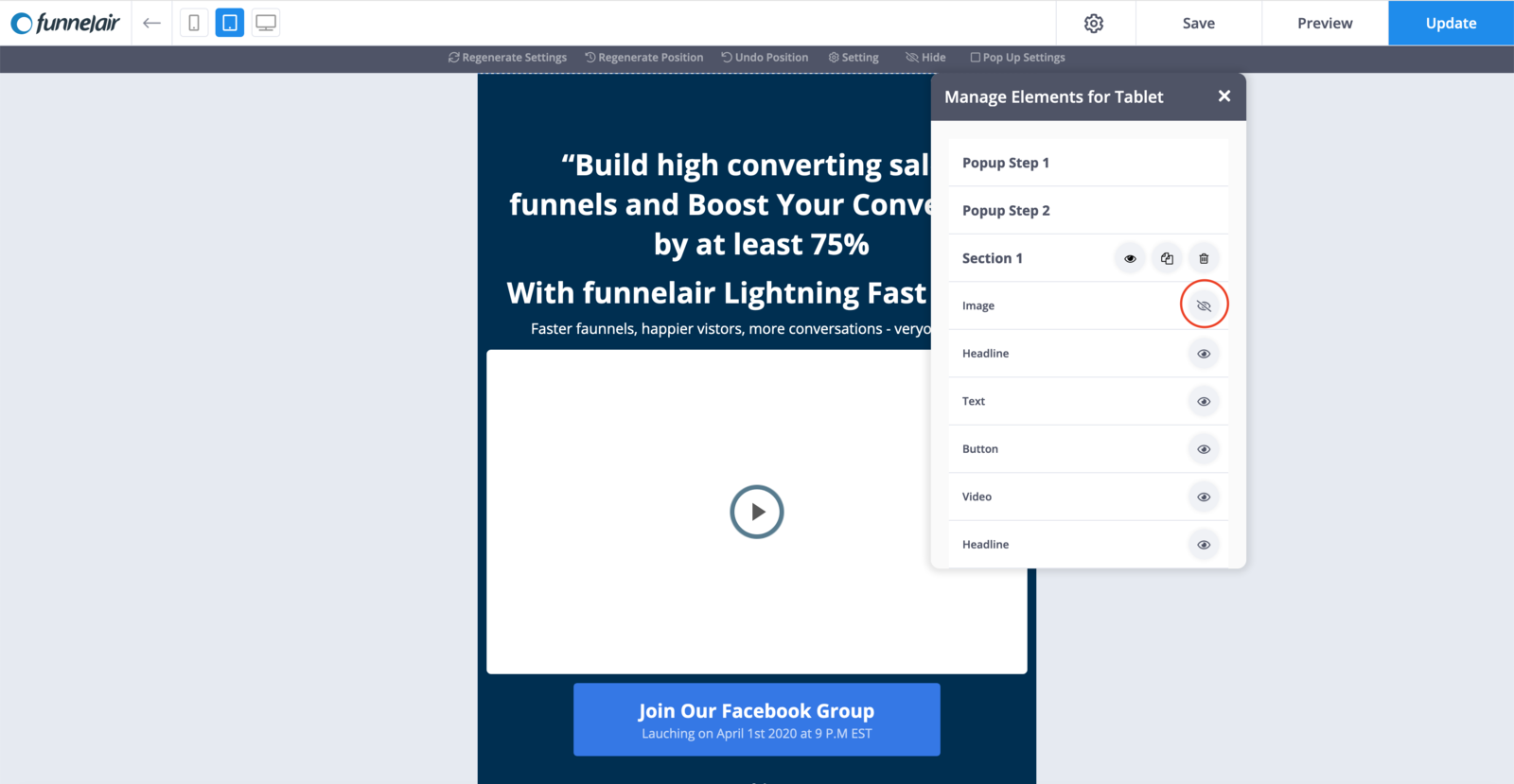Screen dimensions: 1514x784
Task: Go back with the left arrow
Action: (151, 23)
